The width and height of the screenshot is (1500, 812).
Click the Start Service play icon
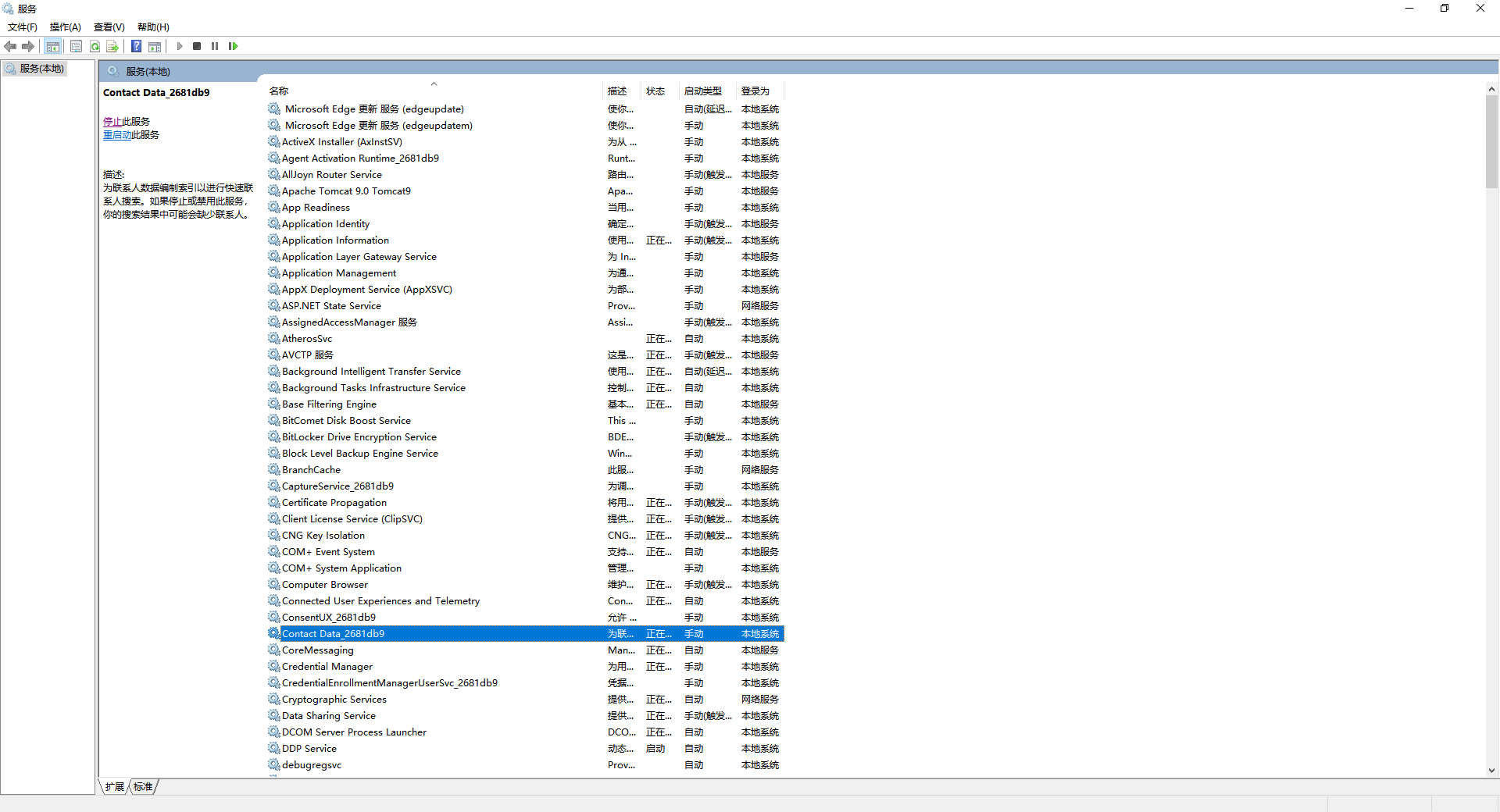pyautogui.click(x=180, y=46)
